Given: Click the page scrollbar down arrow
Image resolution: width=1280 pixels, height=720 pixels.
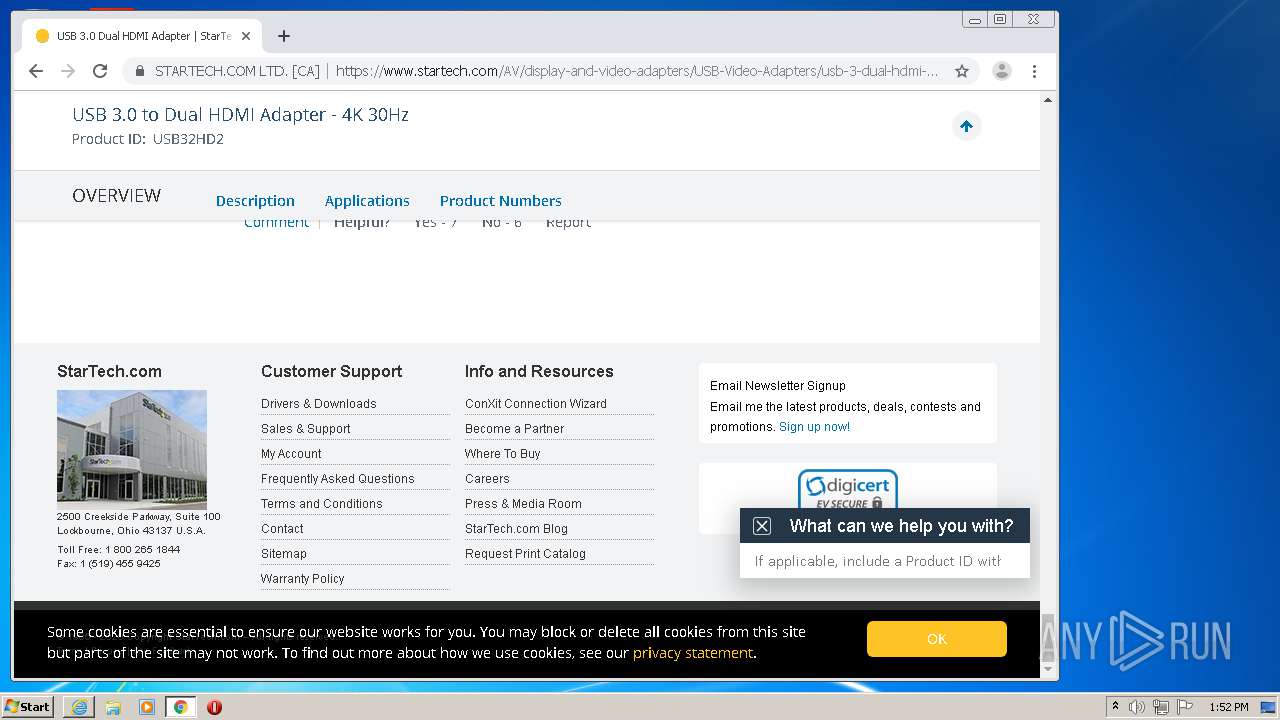Looking at the screenshot, I should point(1048,670).
